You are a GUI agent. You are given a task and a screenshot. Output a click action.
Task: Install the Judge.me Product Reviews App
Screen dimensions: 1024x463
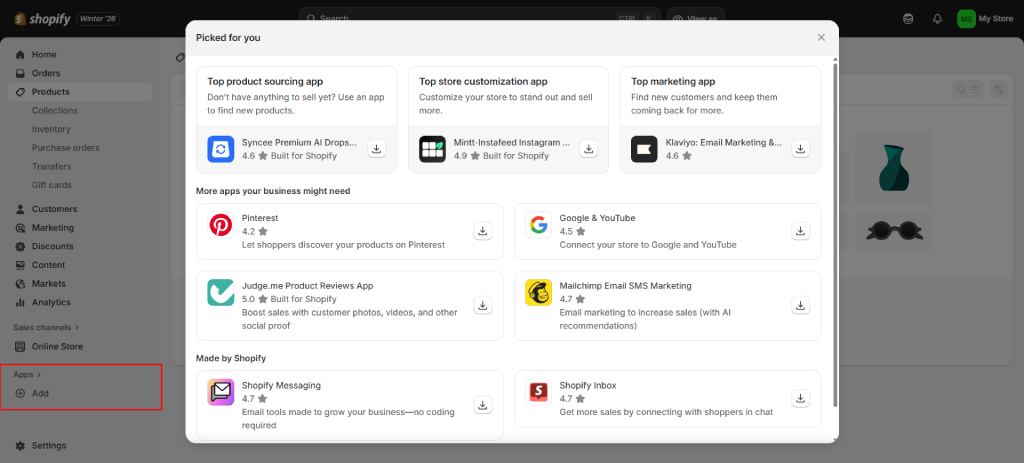483,306
